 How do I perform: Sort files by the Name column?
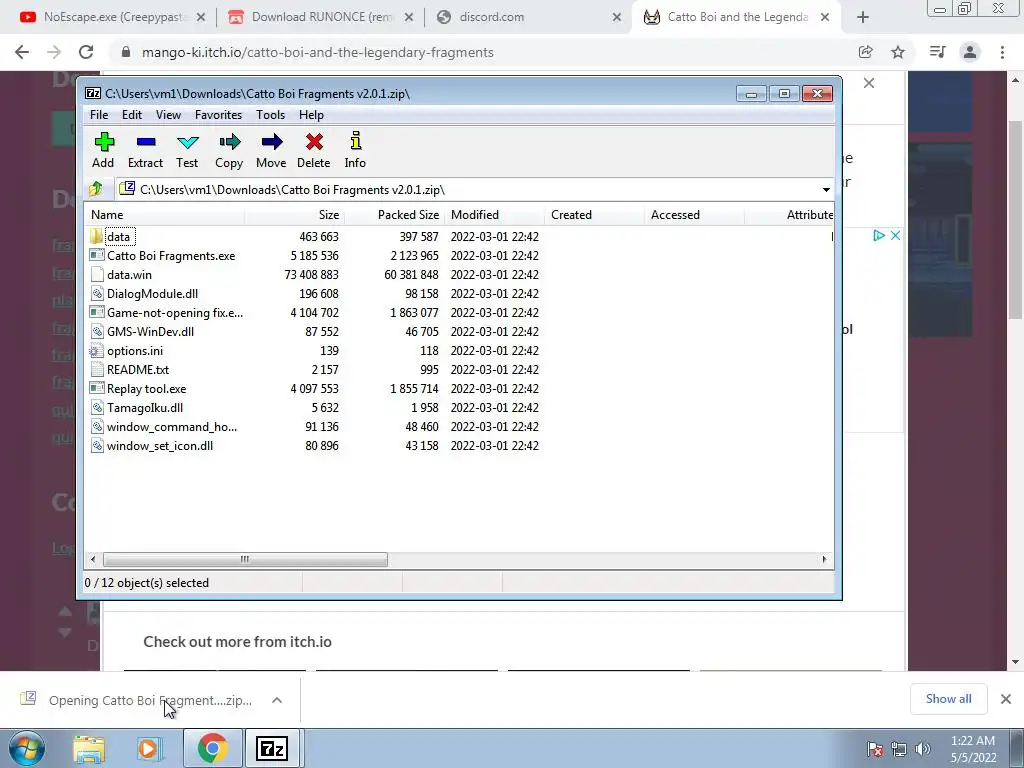click(165, 215)
